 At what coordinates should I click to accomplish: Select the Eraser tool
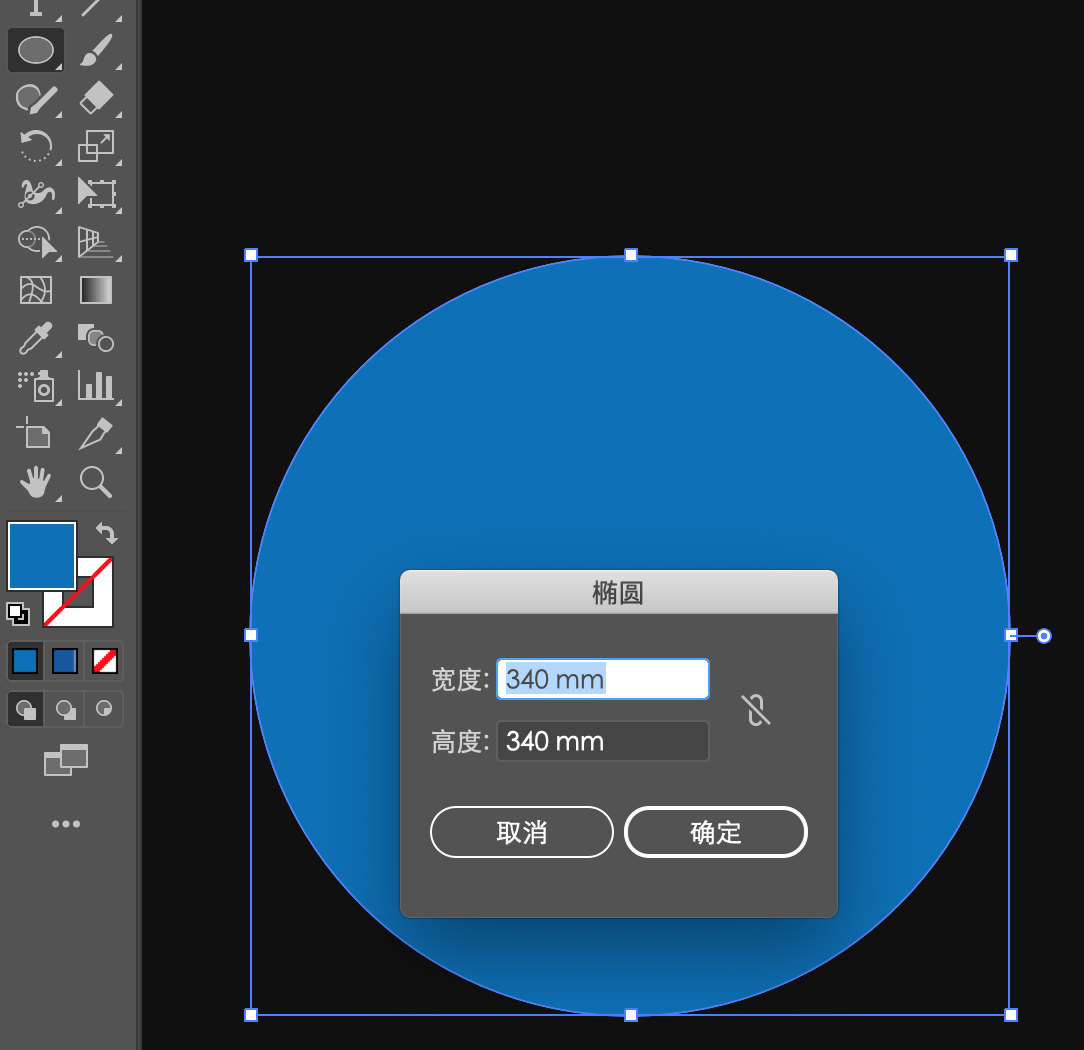click(x=96, y=98)
